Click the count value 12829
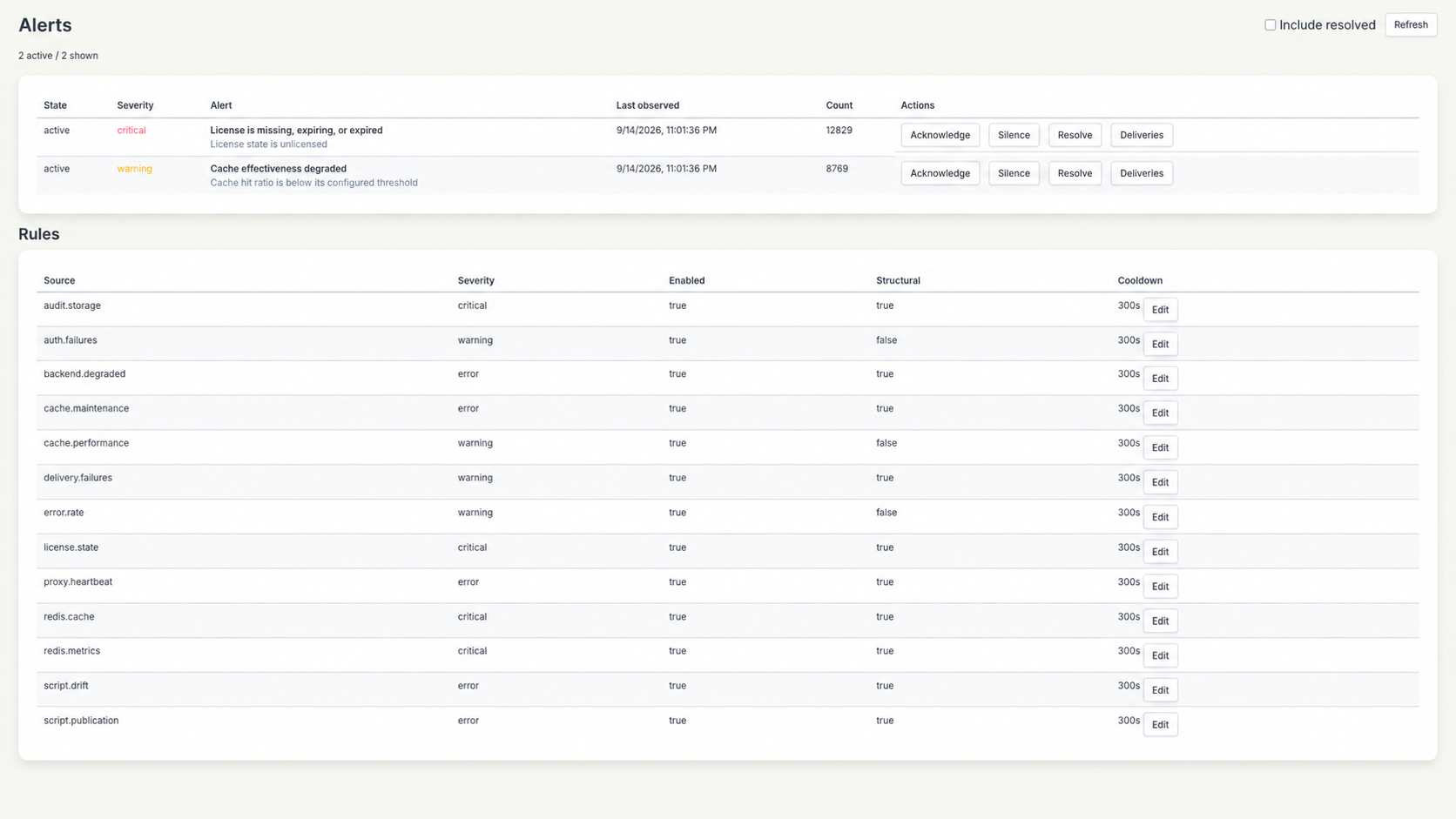 [x=839, y=131]
